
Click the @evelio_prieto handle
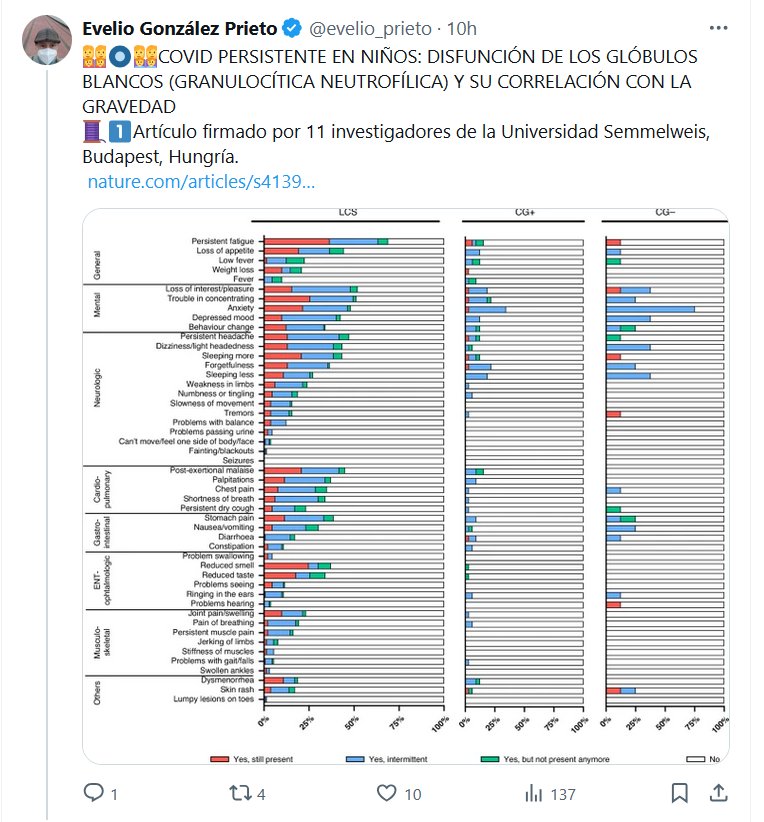pyautogui.click(x=366, y=27)
